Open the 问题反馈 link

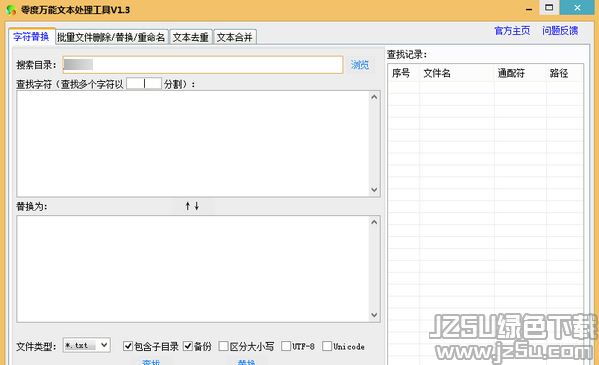click(560, 31)
